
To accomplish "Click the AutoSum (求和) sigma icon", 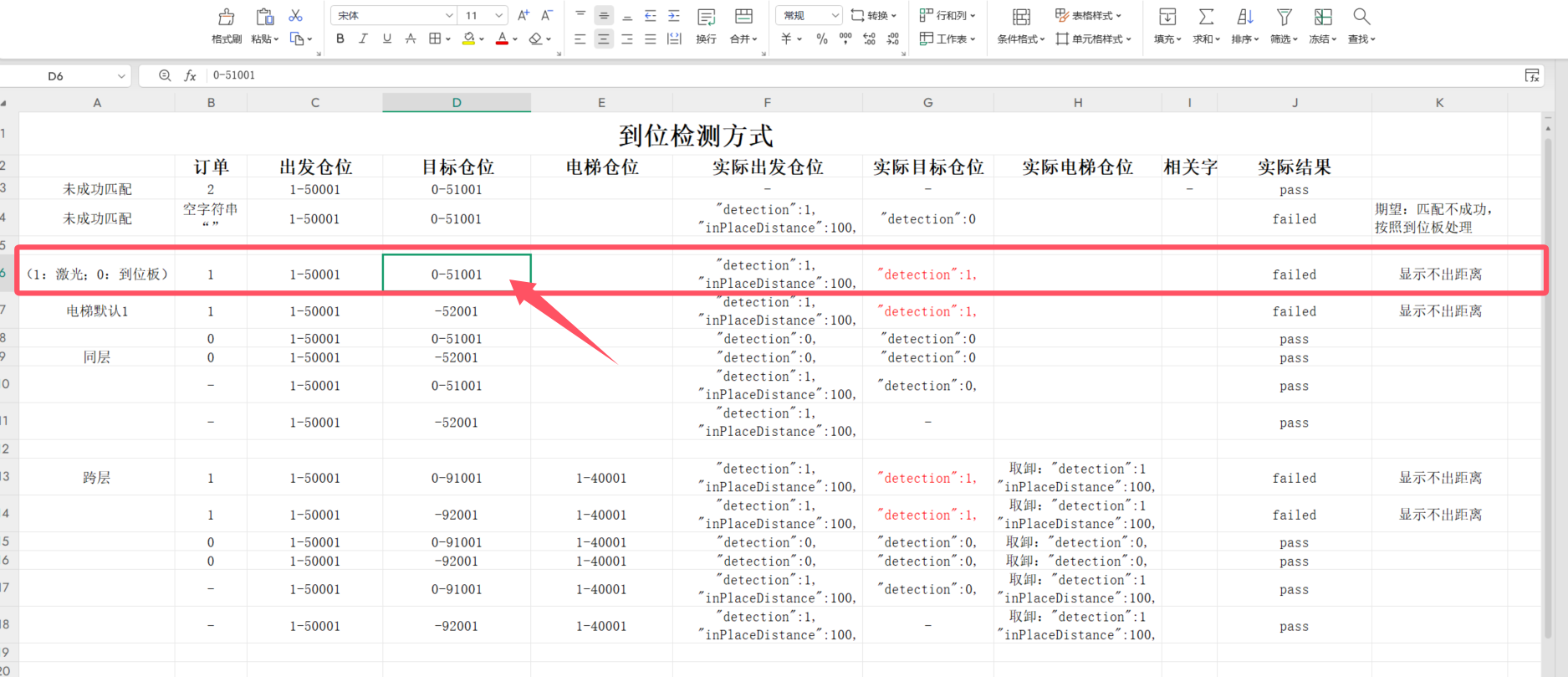I will (1206, 17).
